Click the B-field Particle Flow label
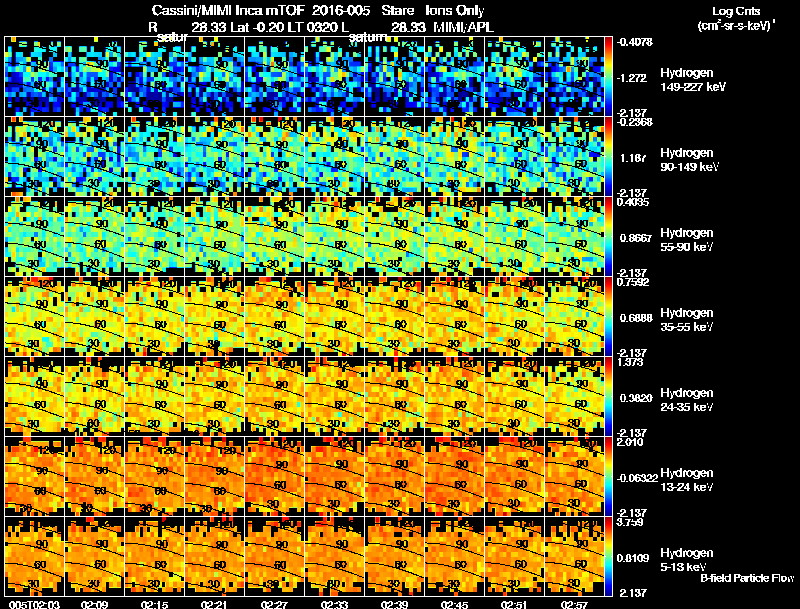Image resolution: width=800 pixels, height=609 pixels. click(747, 578)
